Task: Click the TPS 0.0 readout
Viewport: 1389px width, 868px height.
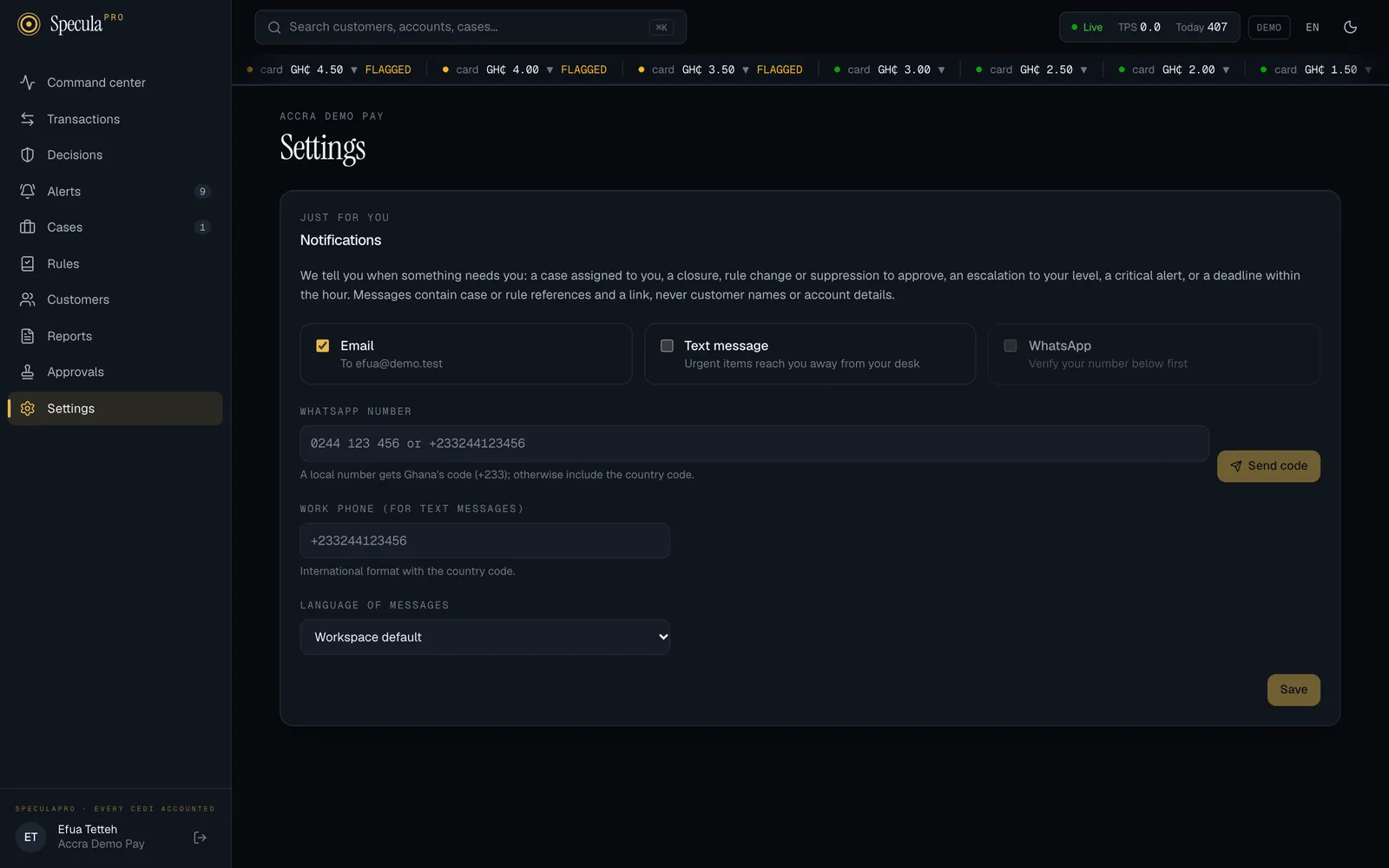Action: (x=1139, y=27)
